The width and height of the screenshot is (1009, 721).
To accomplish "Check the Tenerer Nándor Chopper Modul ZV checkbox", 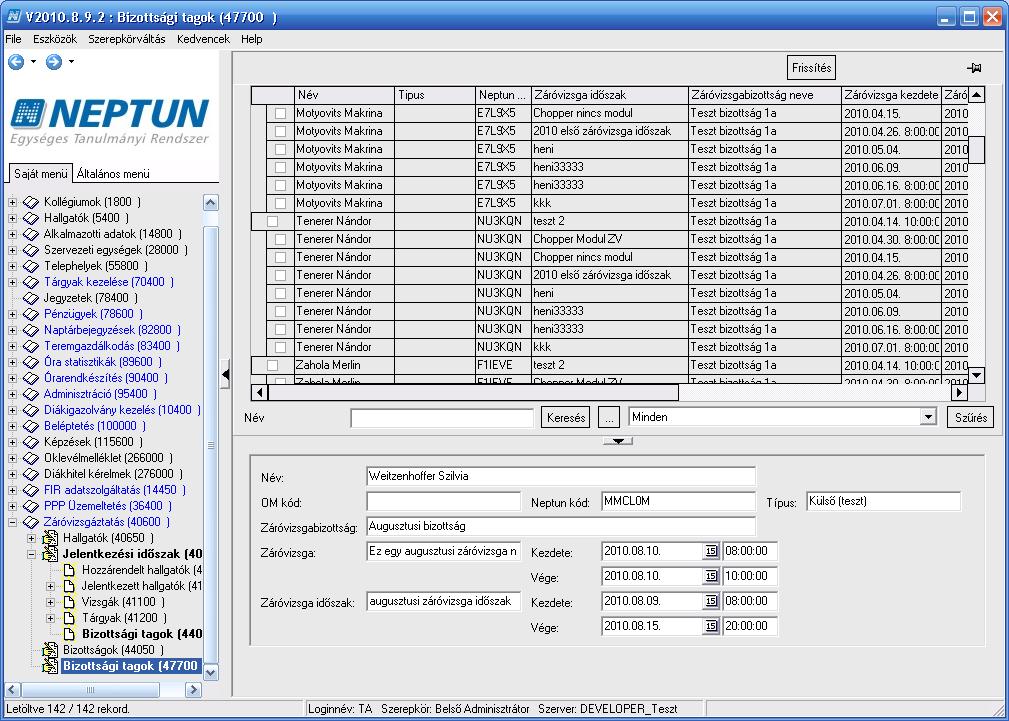I will pyautogui.click(x=281, y=239).
